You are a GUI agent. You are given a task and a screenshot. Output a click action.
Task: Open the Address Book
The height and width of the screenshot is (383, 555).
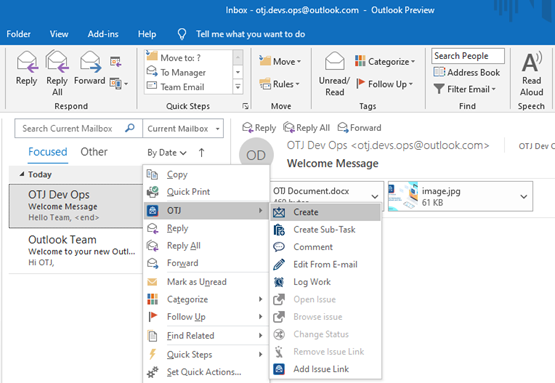coord(467,73)
